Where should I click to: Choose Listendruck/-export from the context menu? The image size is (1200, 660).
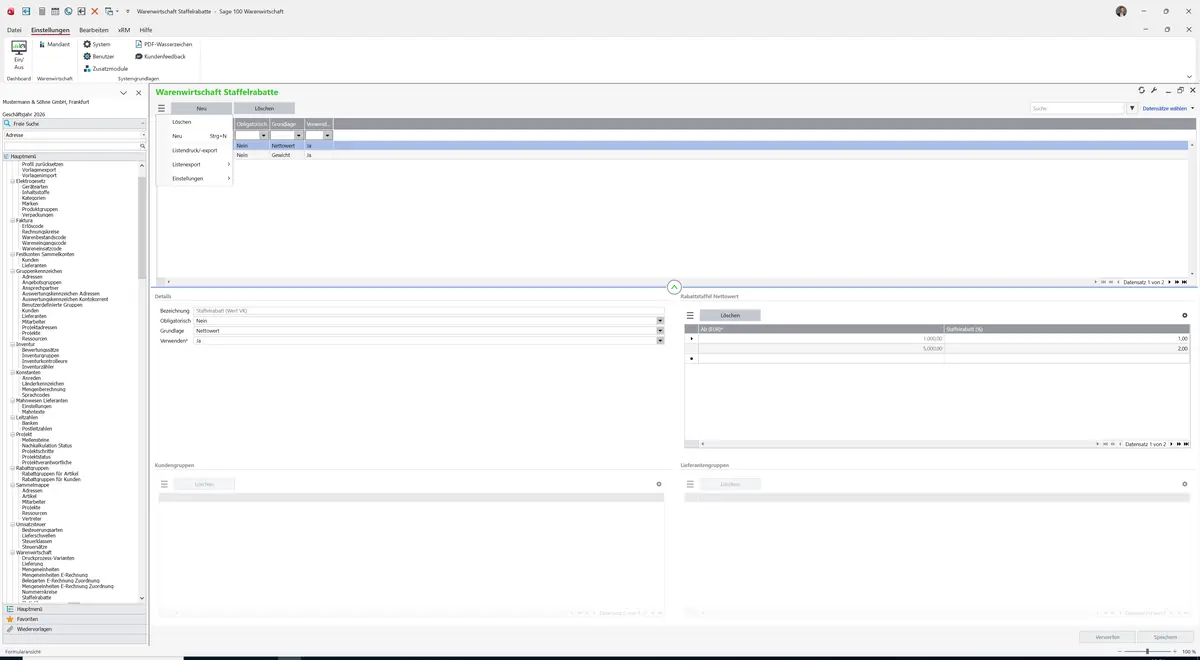coord(195,150)
